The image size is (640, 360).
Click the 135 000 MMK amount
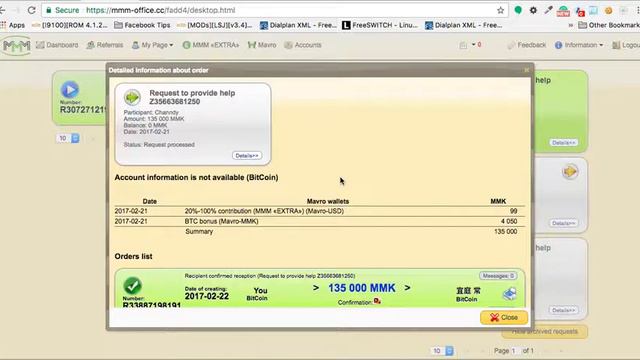pos(362,288)
